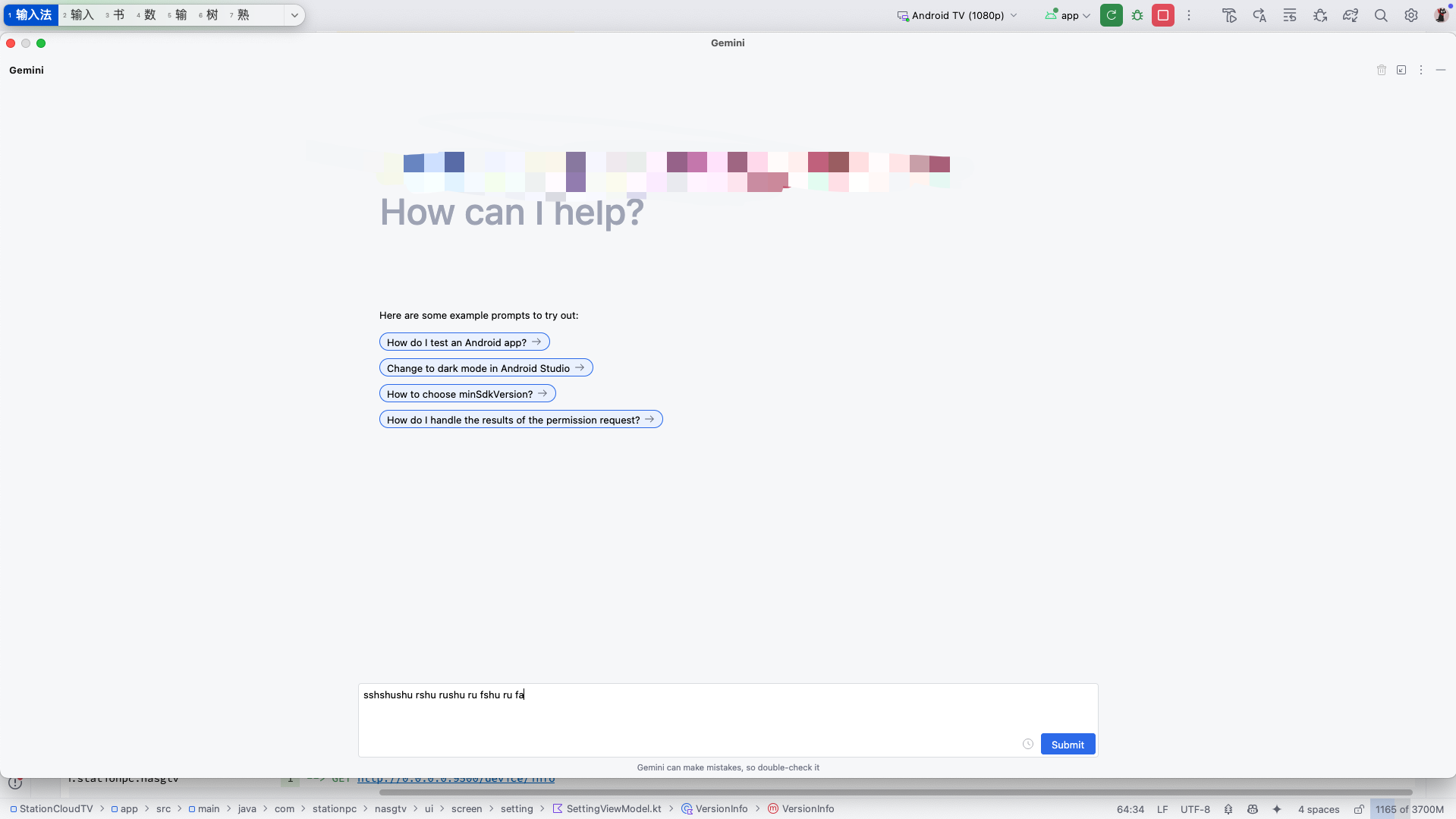Click the trash icon in Gemini panel
The height and width of the screenshot is (819, 1456).
pyautogui.click(x=1381, y=70)
